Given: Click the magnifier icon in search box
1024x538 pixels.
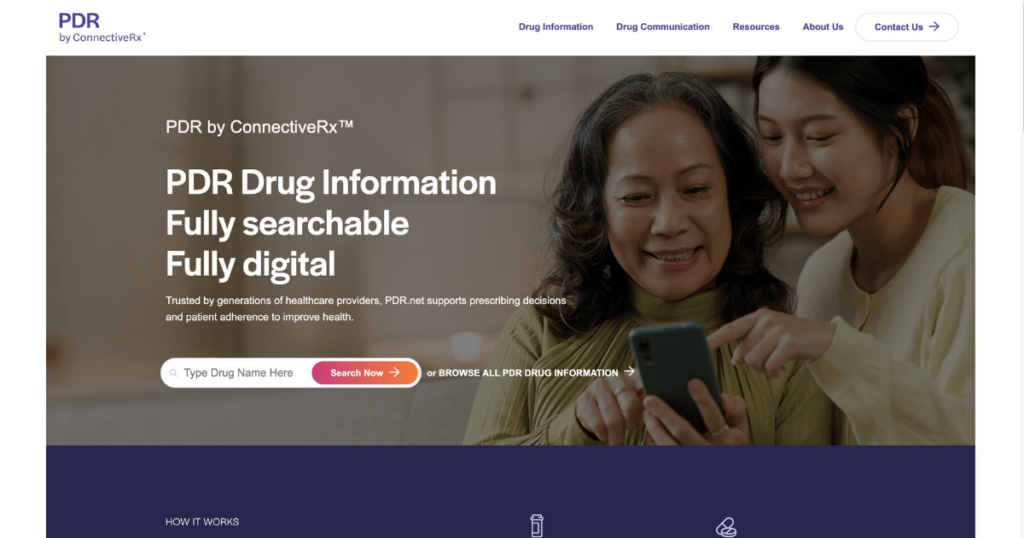Looking at the screenshot, I should [173, 373].
